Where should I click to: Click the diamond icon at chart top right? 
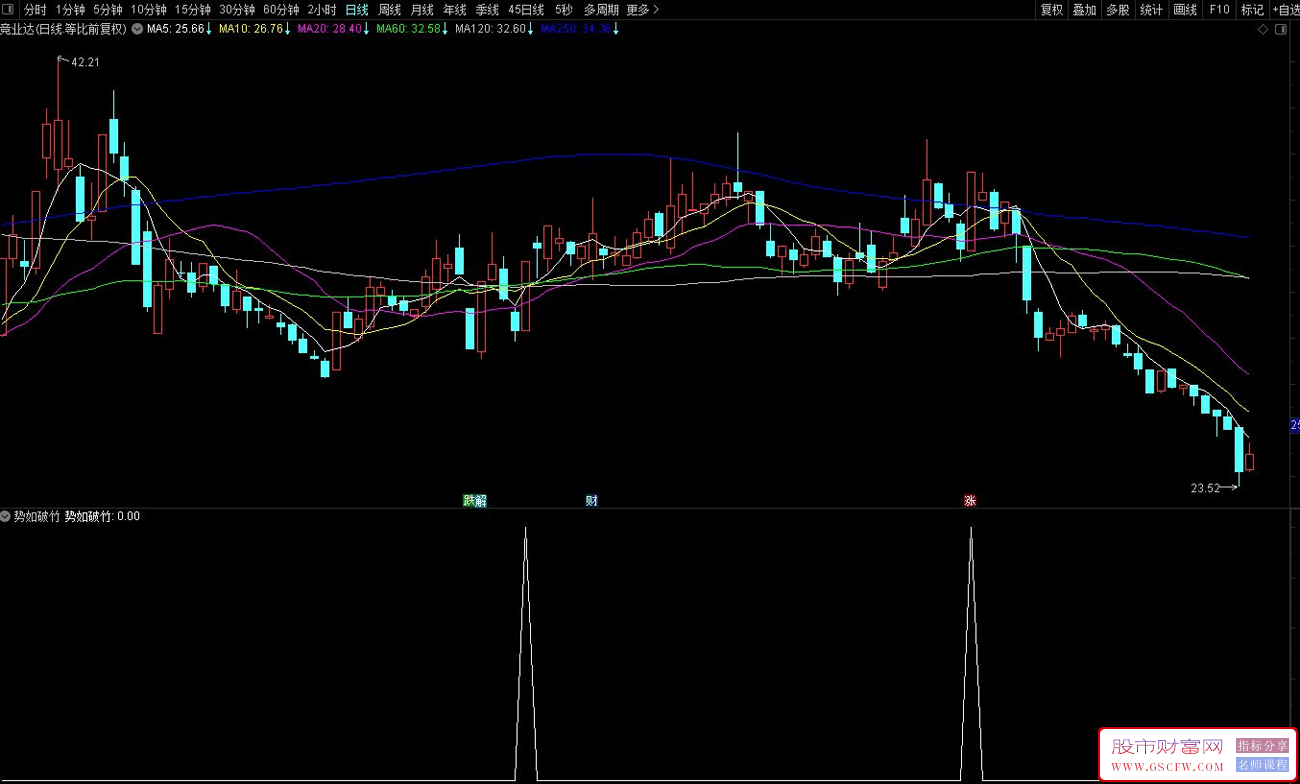(x=1265, y=30)
